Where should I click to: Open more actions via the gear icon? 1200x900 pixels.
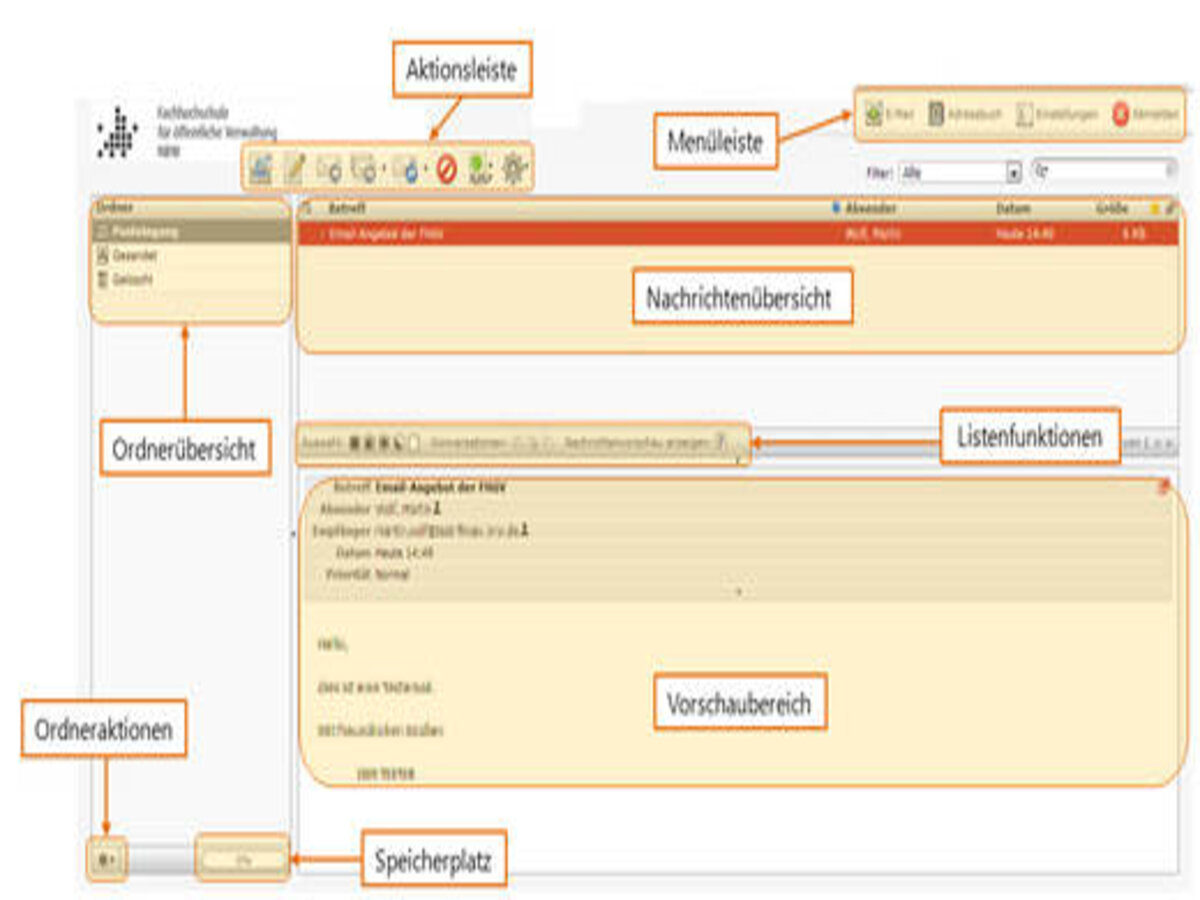click(x=515, y=169)
